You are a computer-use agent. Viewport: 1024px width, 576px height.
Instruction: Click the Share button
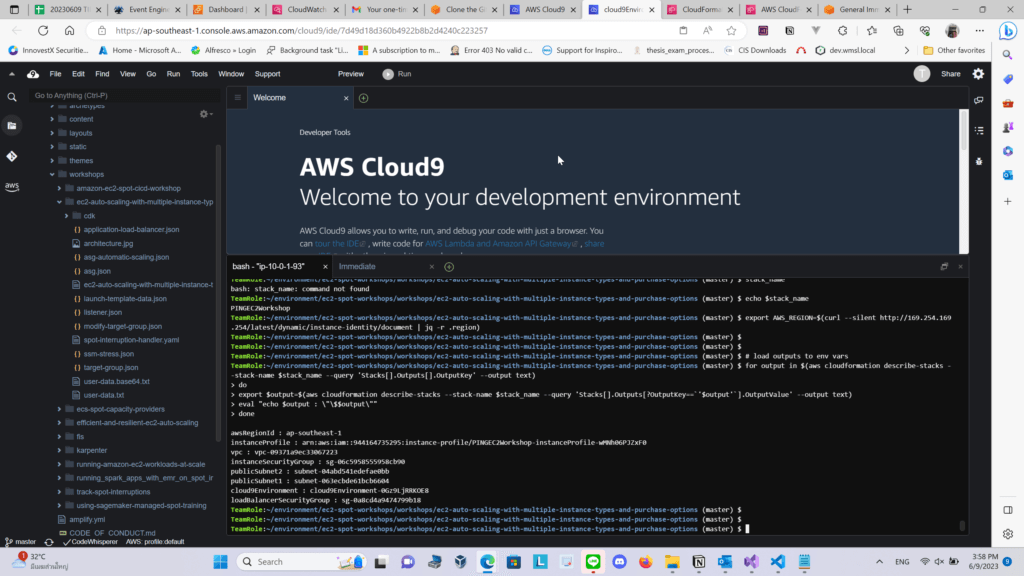pos(951,74)
